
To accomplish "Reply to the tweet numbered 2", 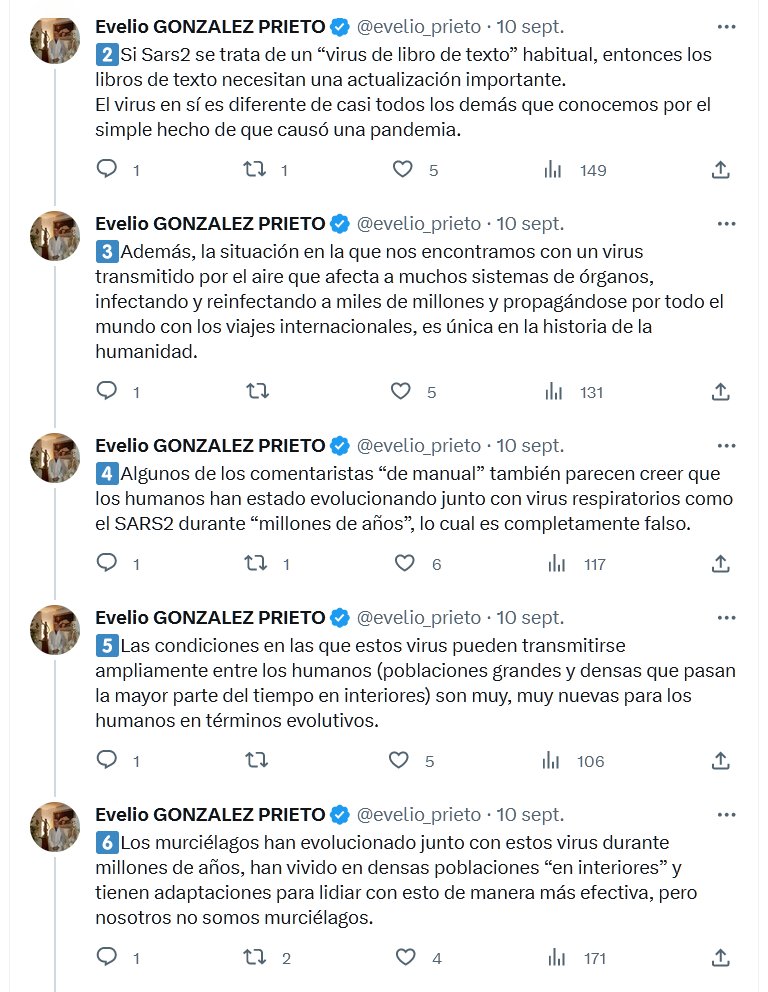I will (107, 170).
